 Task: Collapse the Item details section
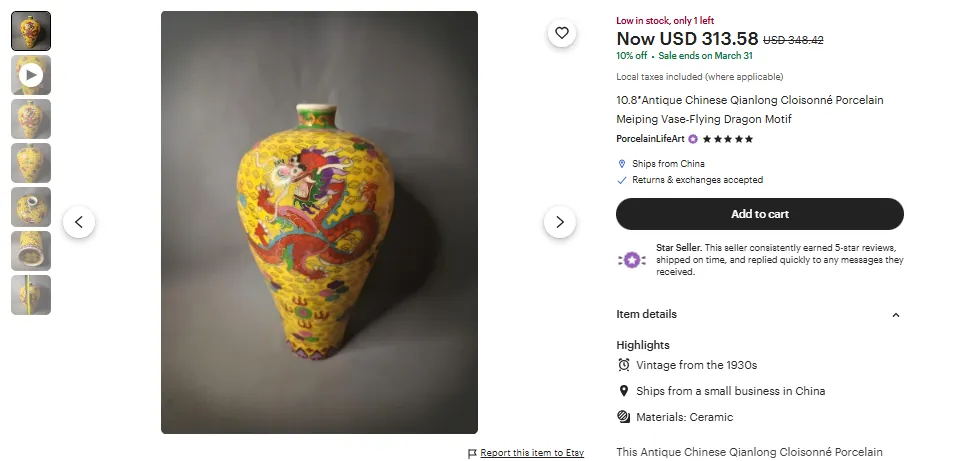coord(895,315)
